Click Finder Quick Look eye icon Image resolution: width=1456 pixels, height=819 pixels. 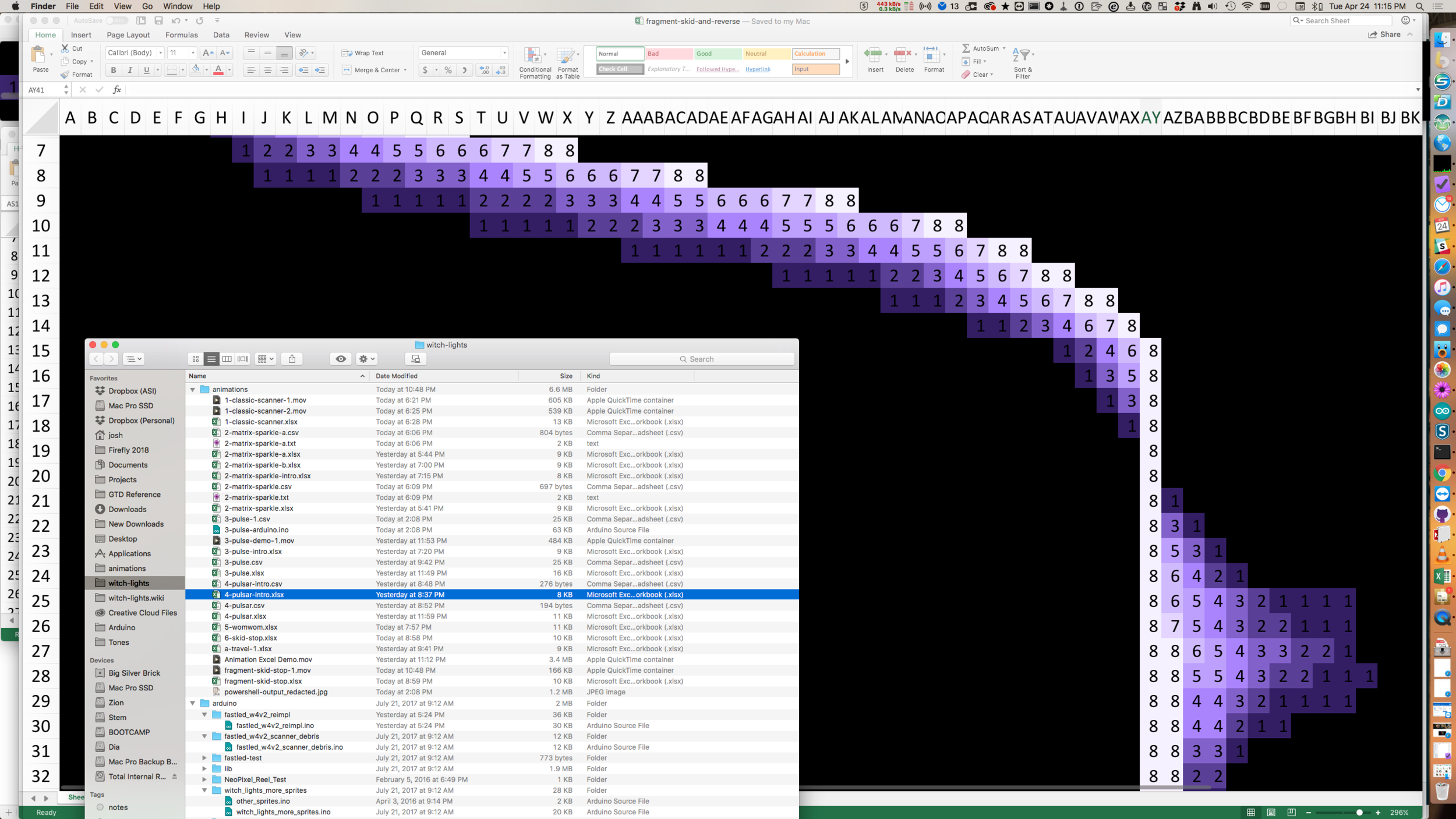(x=341, y=359)
